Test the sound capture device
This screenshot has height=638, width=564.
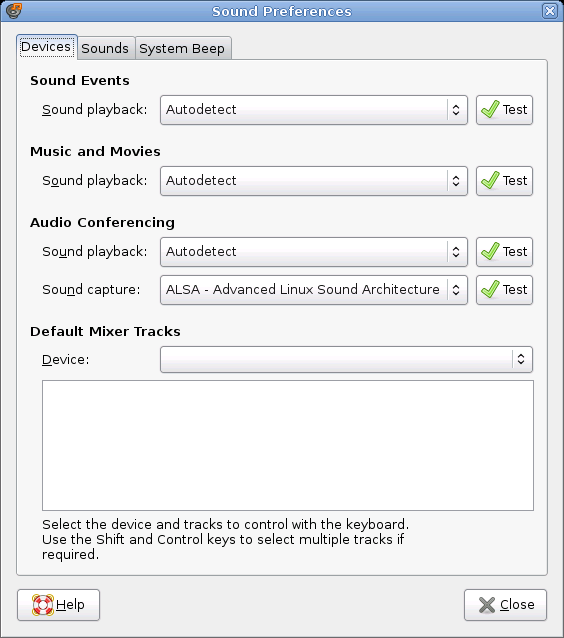[504, 290]
